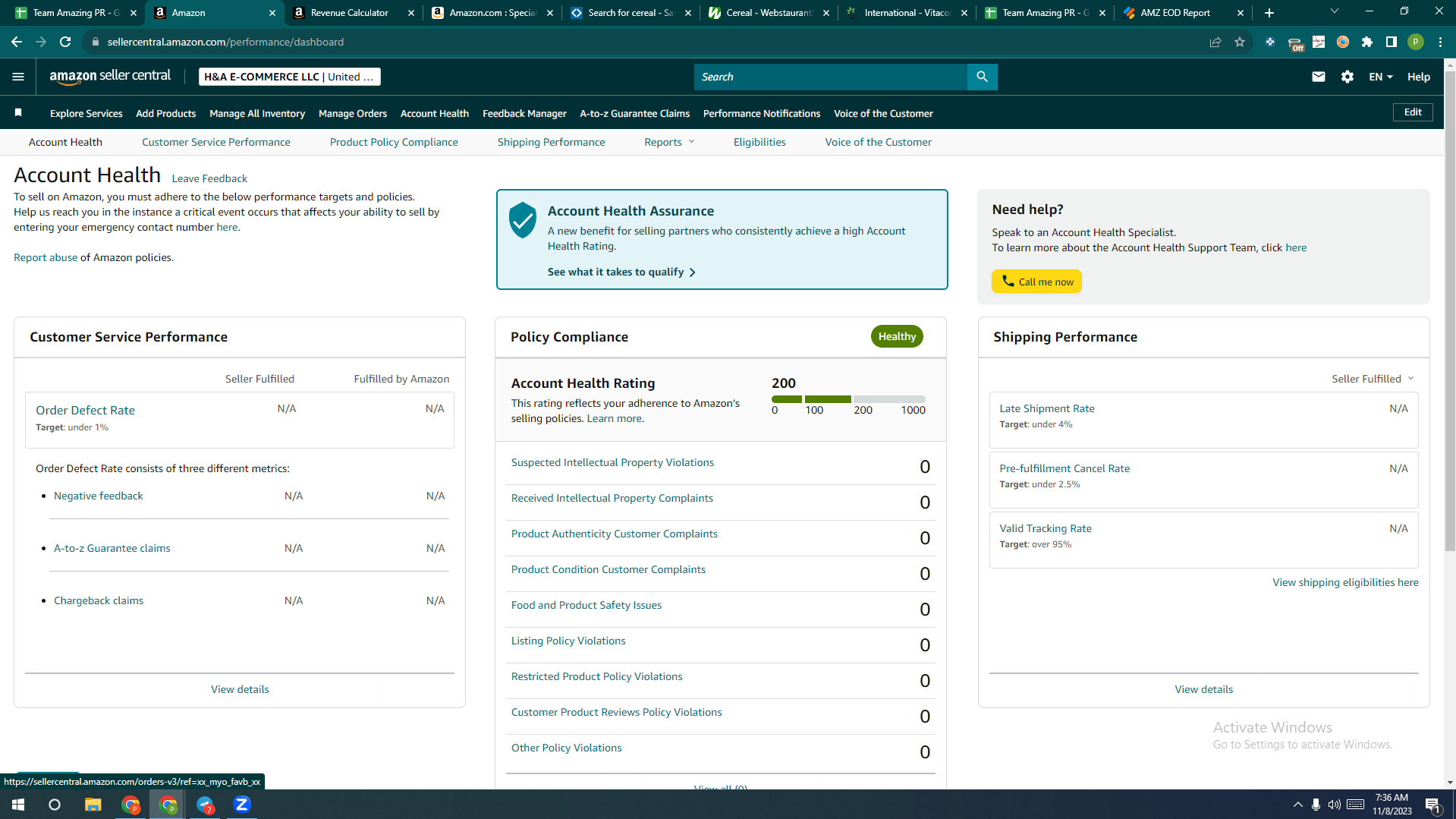Expand See what it takes to qualify

point(621,272)
